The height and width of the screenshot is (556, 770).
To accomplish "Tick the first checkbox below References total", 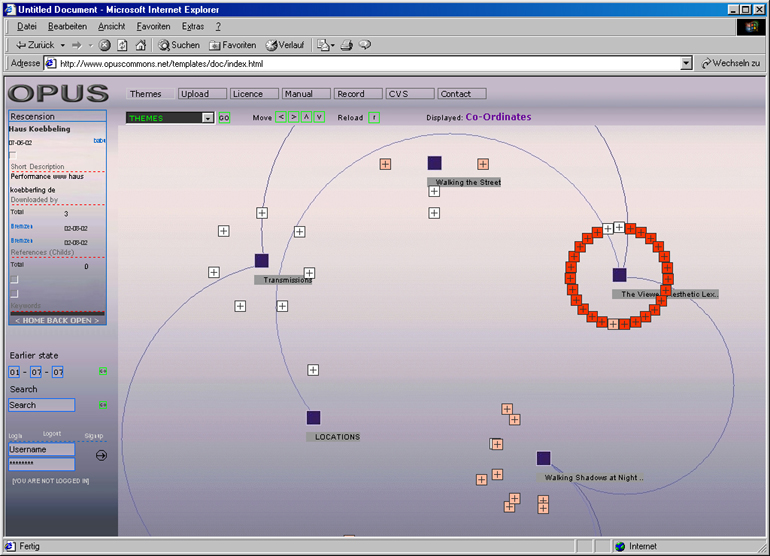I will 14,280.
